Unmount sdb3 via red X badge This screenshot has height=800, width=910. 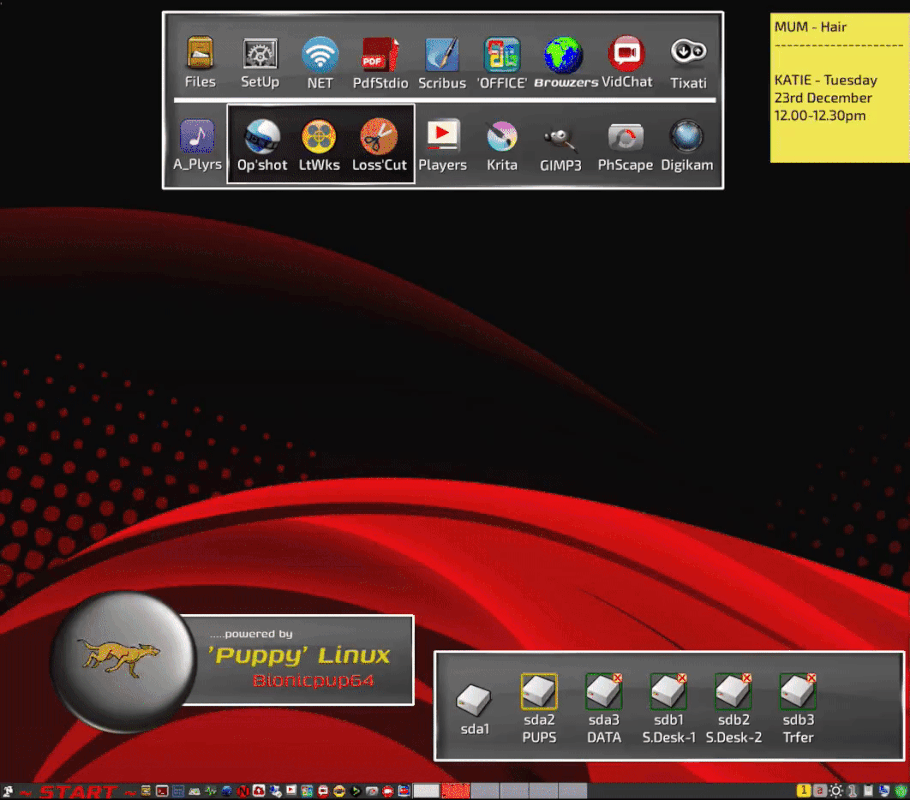tap(812, 678)
